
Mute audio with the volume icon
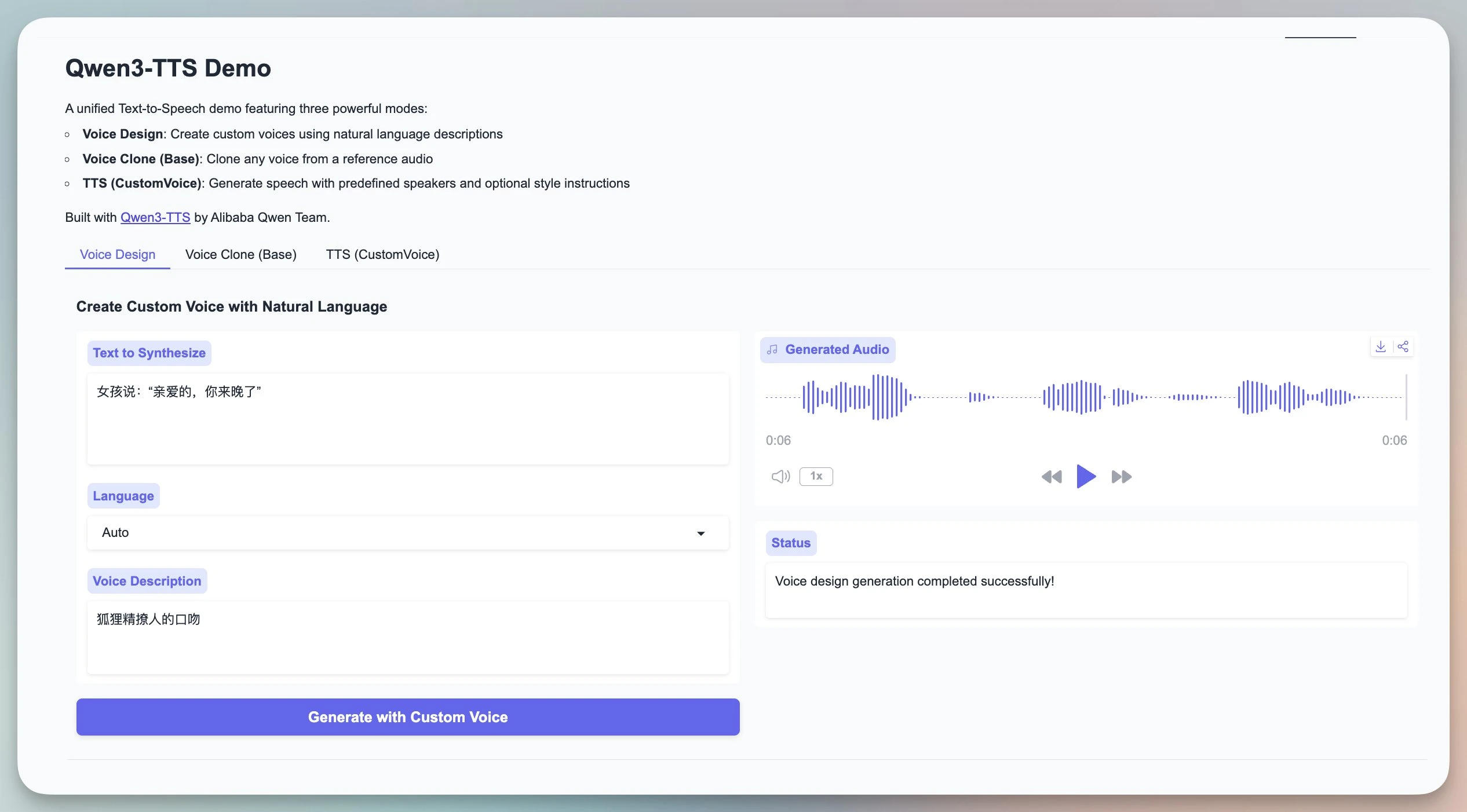click(x=780, y=477)
